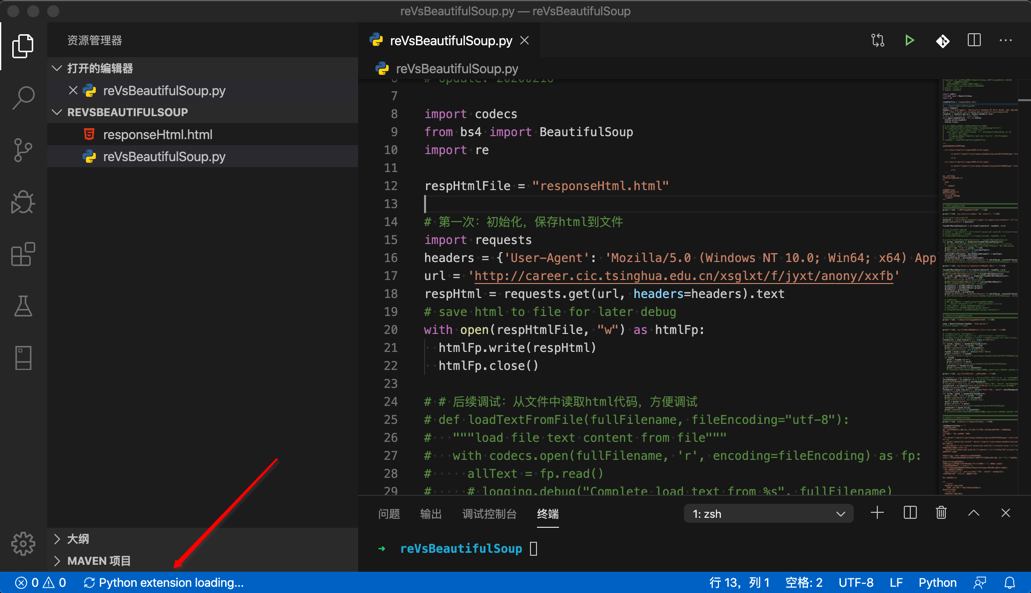Screen dimensions: 1031x593
Task: Click the code minimap preview
Action: coord(979,286)
